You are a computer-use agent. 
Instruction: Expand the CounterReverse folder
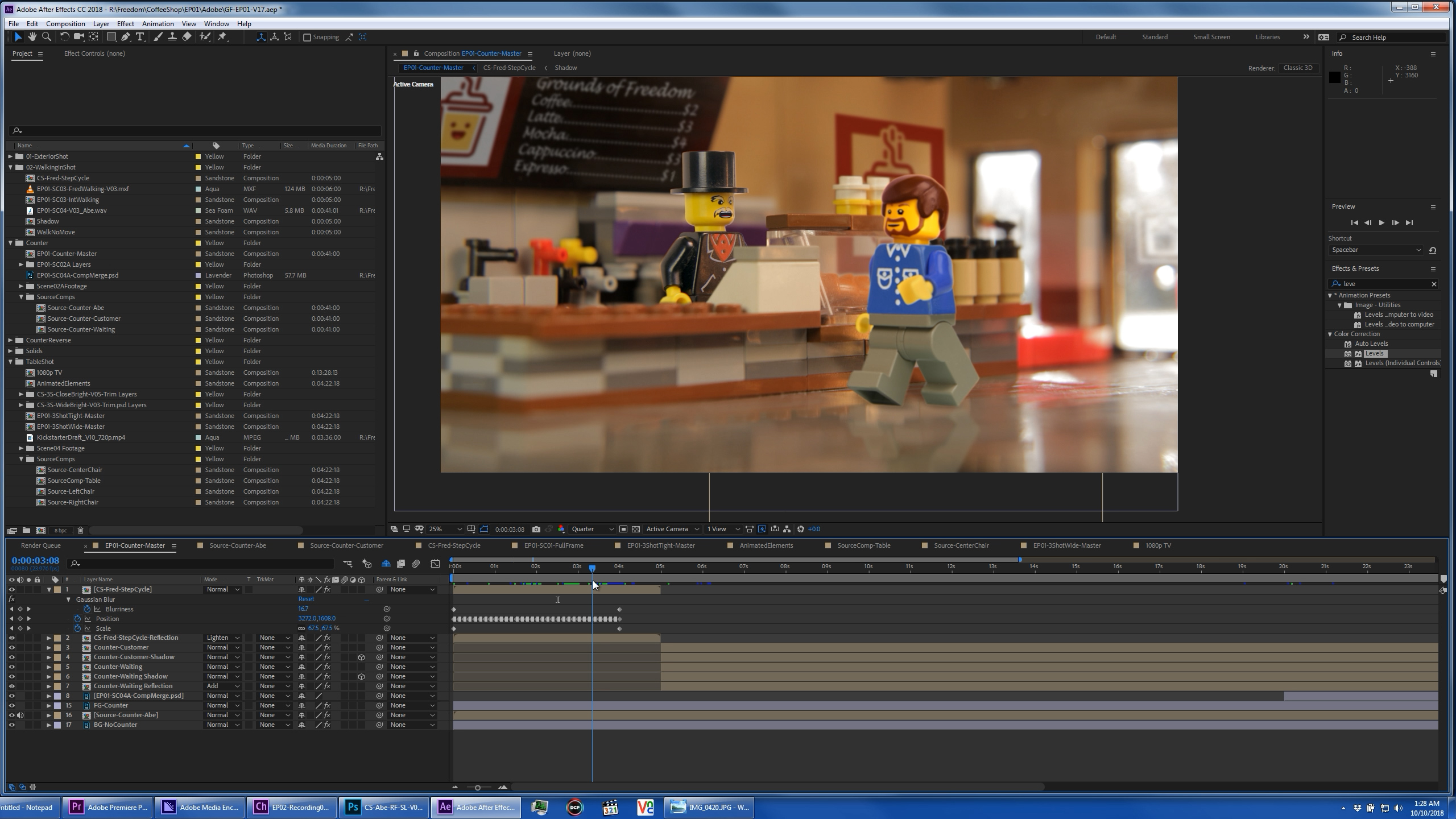click(x=10, y=340)
